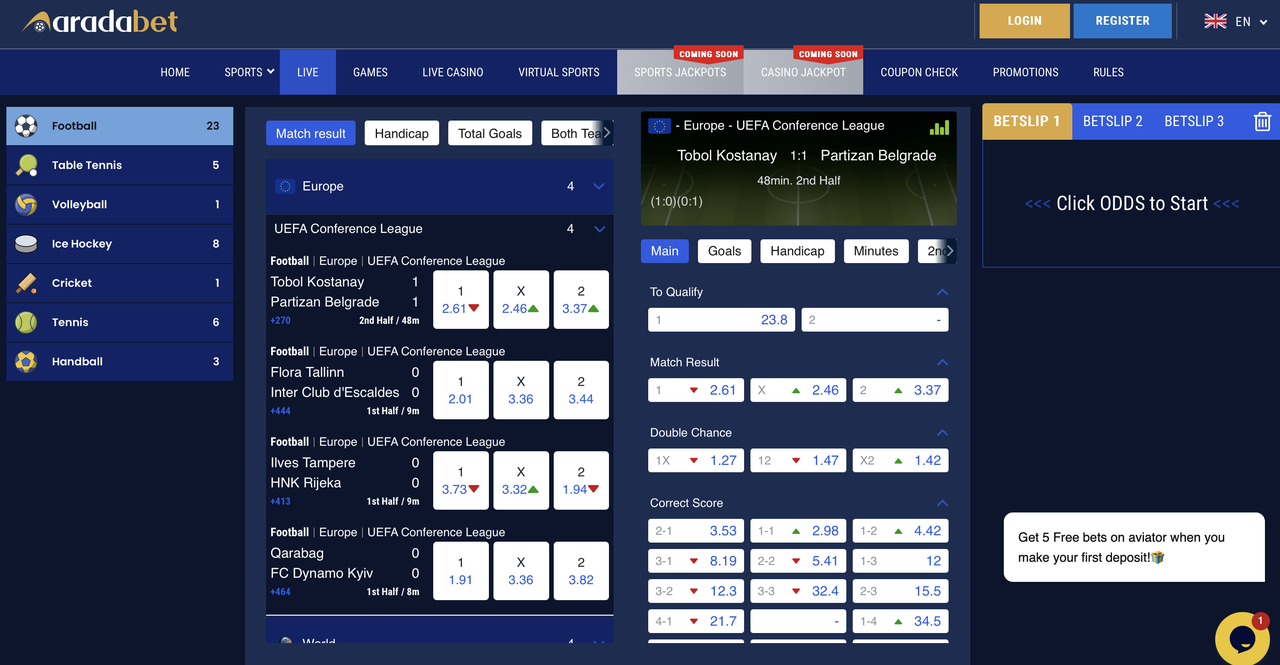Switch to BETSLIP 2 tab

1112,121
